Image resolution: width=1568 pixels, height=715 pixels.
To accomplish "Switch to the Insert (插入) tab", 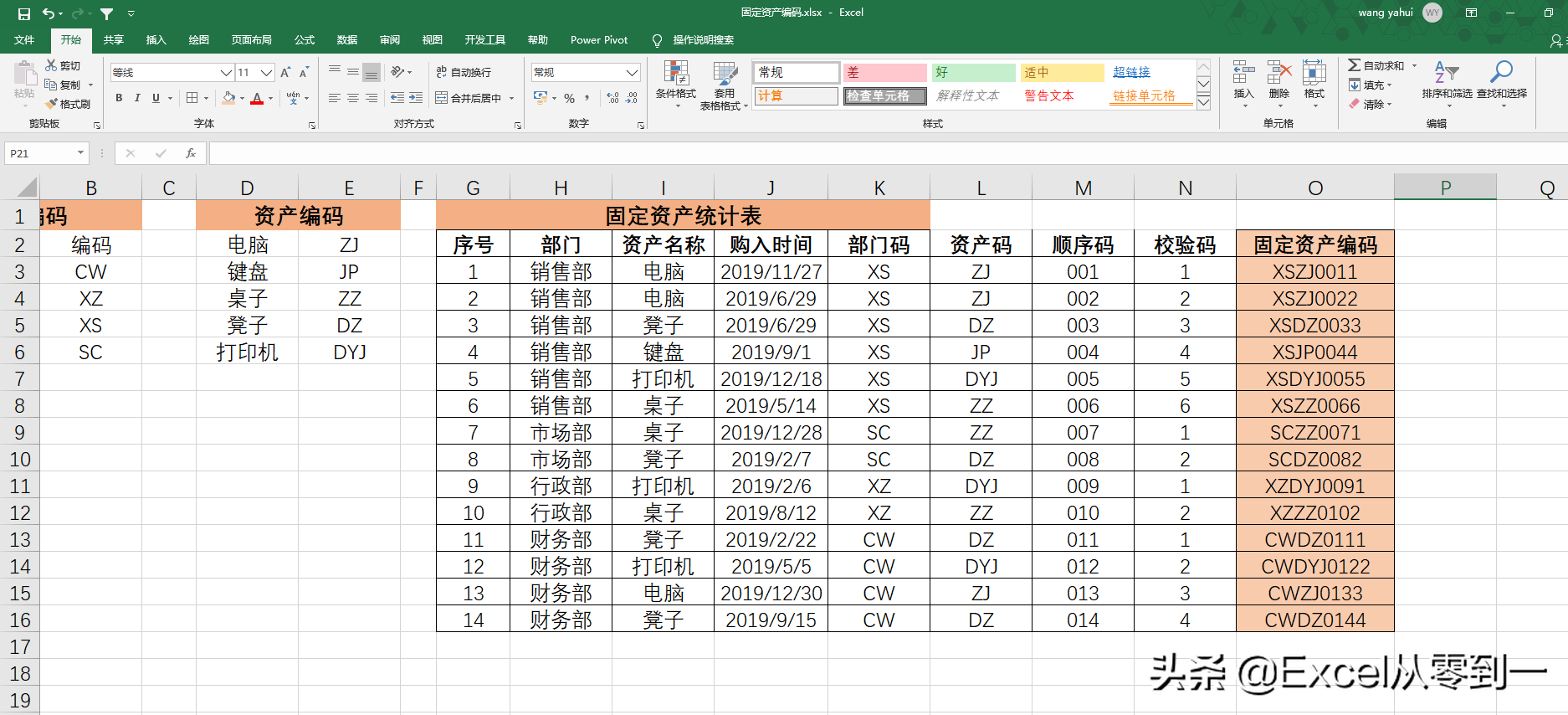I will pyautogui.click(x=156, y=39).
